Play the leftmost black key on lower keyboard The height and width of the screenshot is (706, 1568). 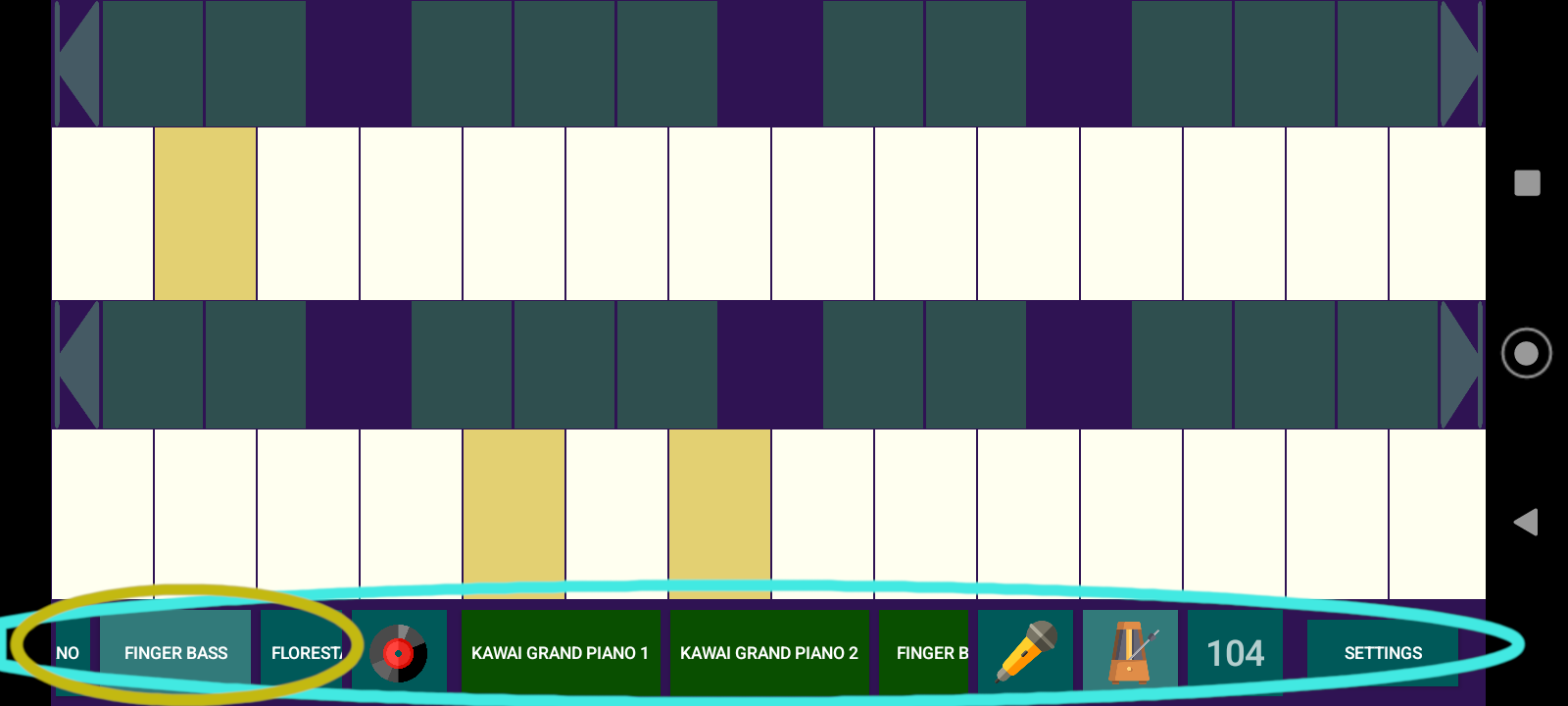point(153,365)
